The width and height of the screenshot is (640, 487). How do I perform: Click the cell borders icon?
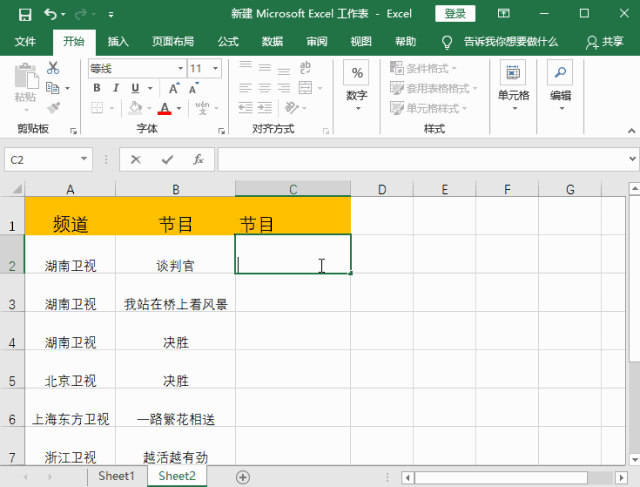[x=97, y=108]
